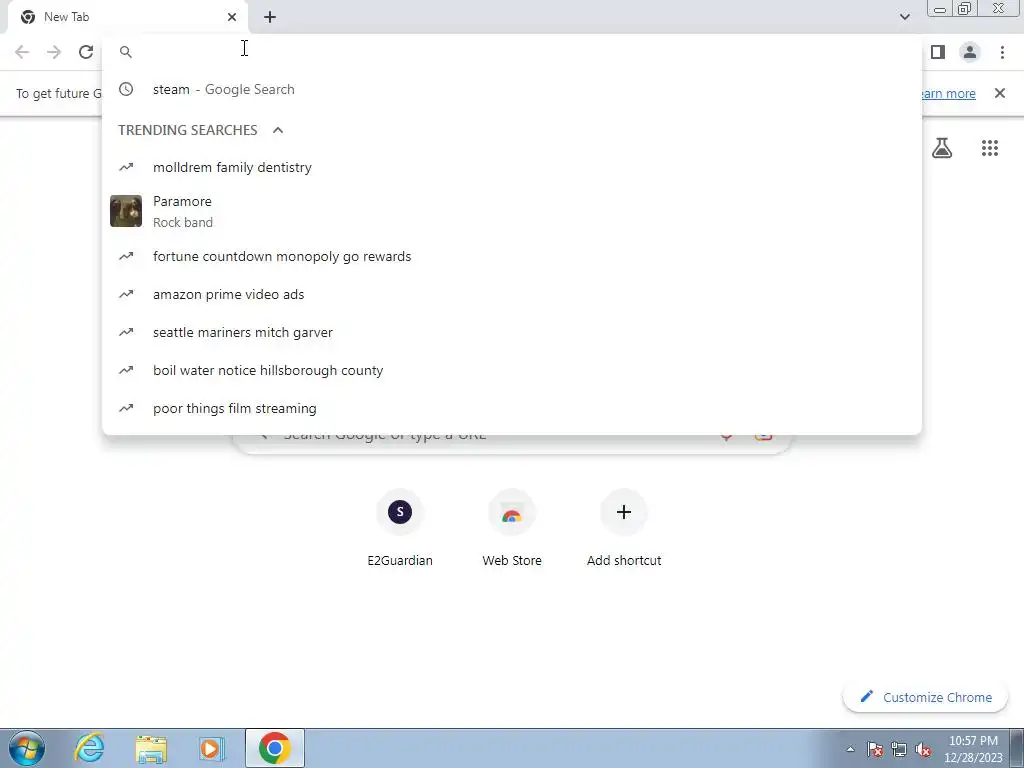Screen dimensions: 1024x768
Task: Open a new tab with plus icon
Action: click(270, 18)
